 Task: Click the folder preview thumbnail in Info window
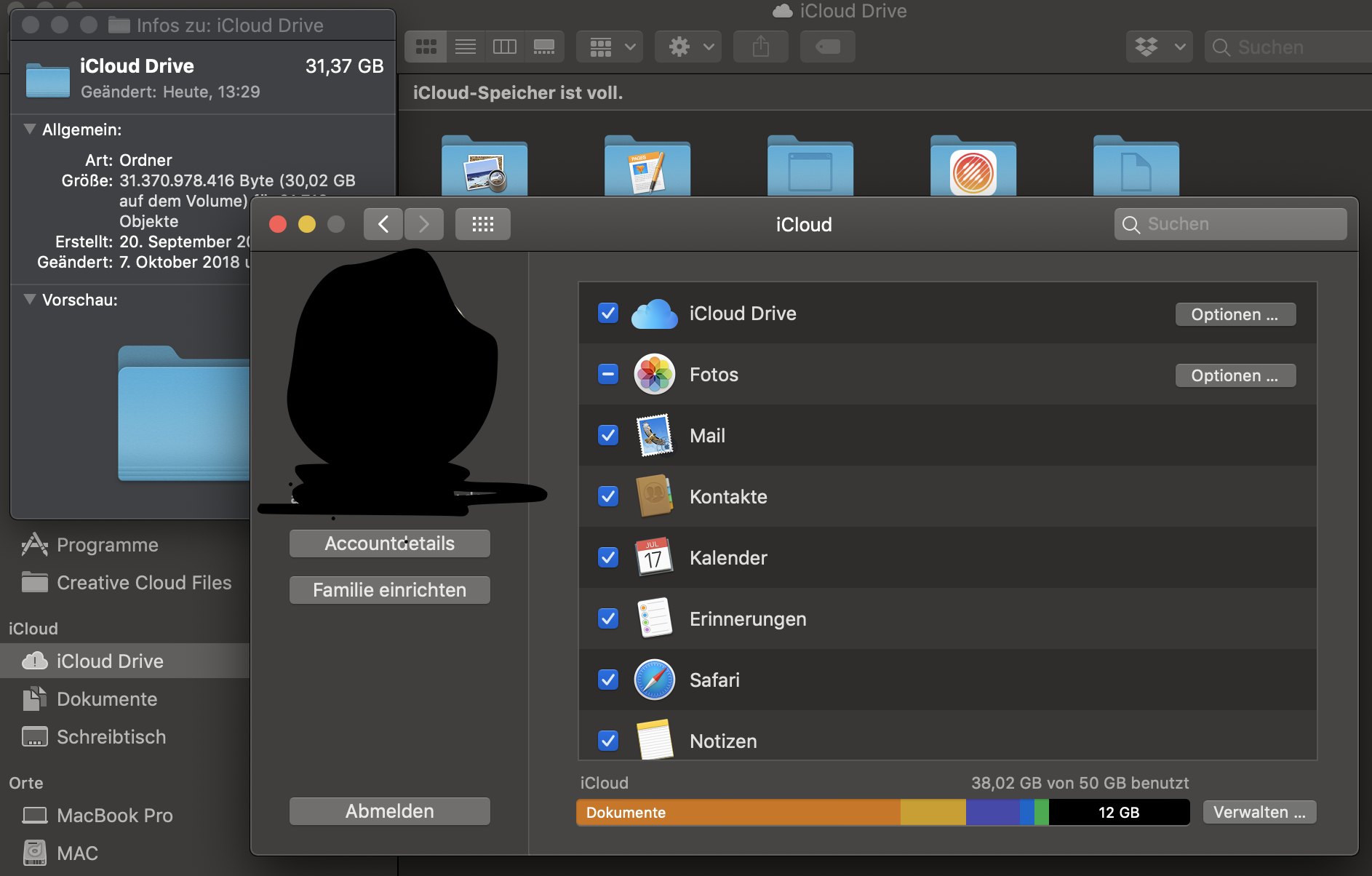coord(184,413)
